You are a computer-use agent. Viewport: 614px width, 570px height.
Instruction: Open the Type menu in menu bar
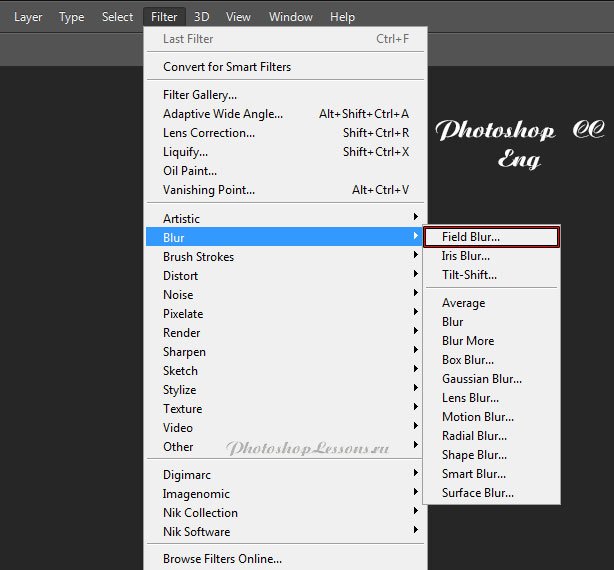pos(71,17)
